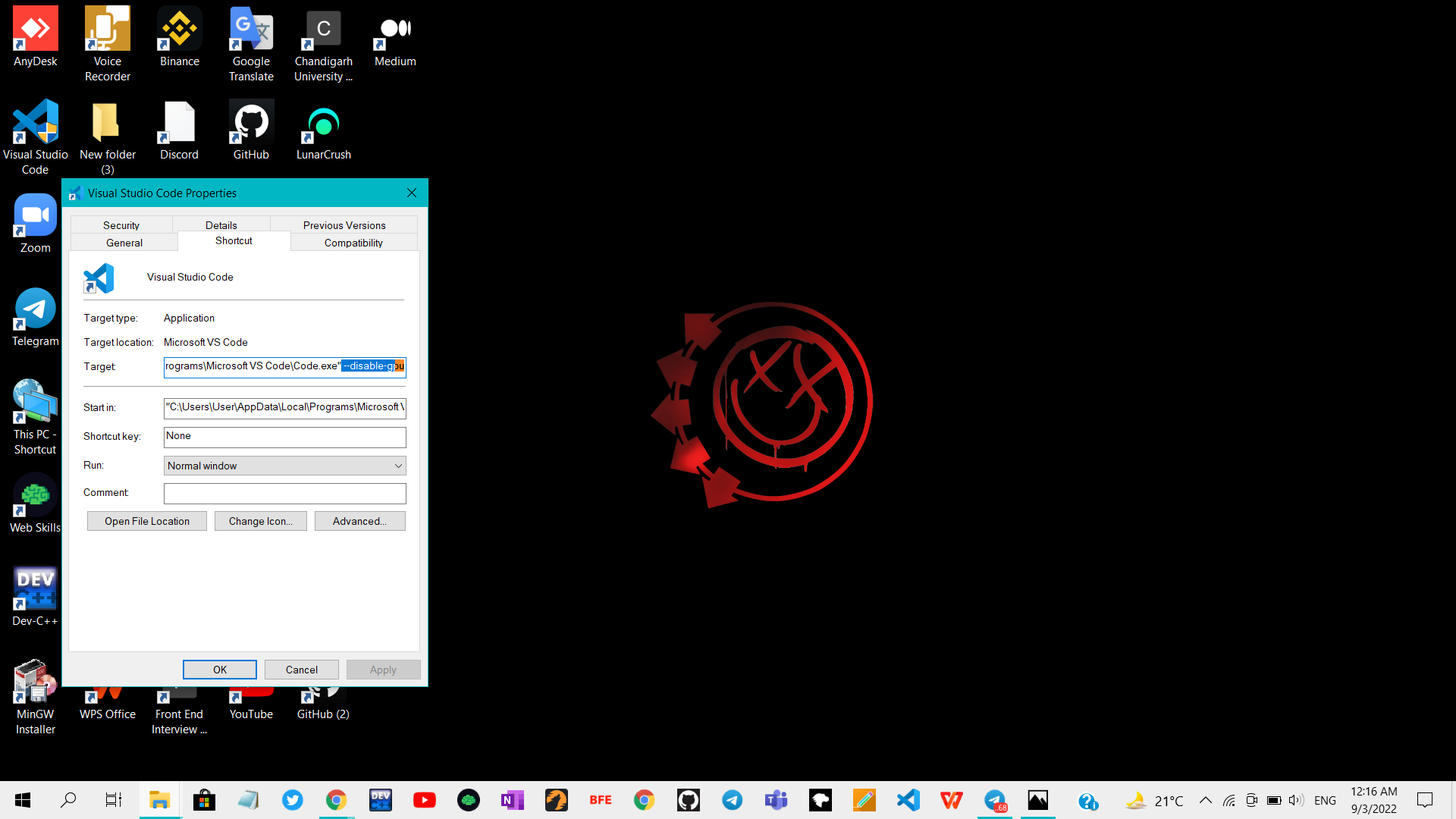The height and width of the screenshot is (819, 1456).
Task: Open the Run dropdown menu
Action: point(399,465)
